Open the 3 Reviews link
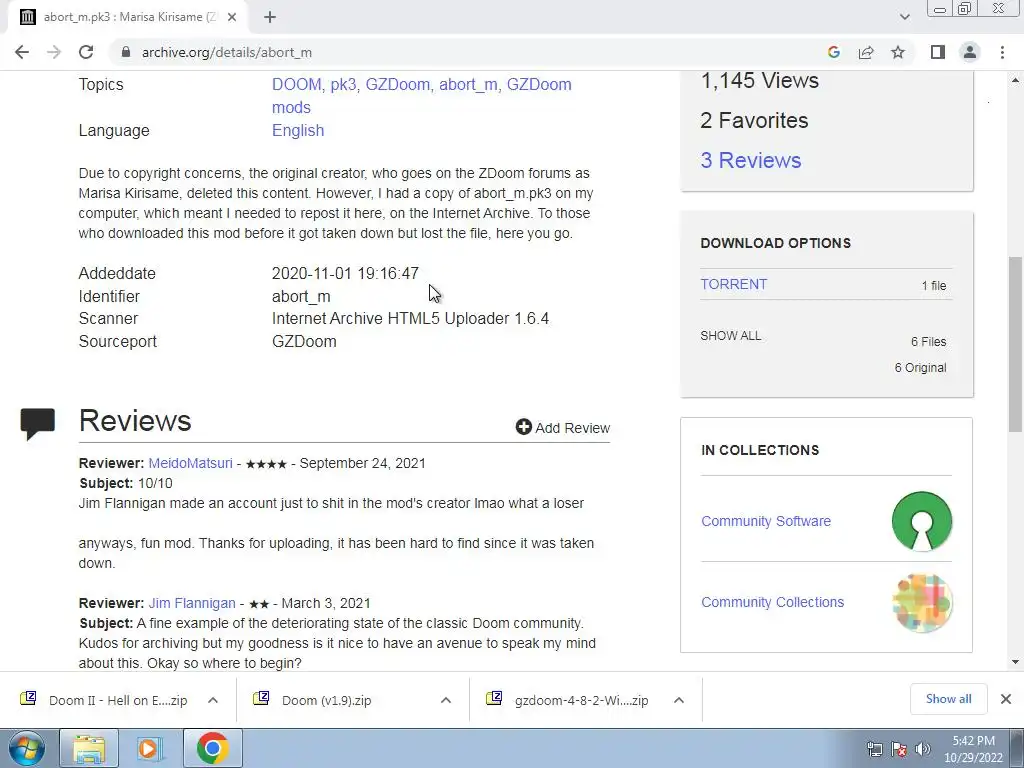 tap(750, 160)
